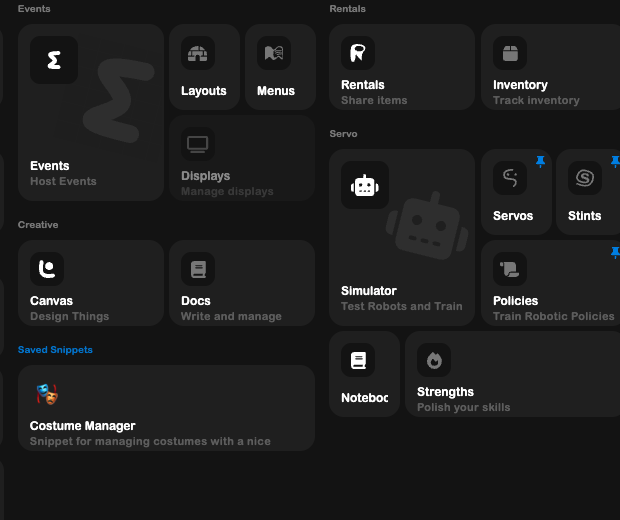This screenshot has height=520, width=620.
Task: Click the 'Manage displays' subtitle
Action: click(227, 192)
